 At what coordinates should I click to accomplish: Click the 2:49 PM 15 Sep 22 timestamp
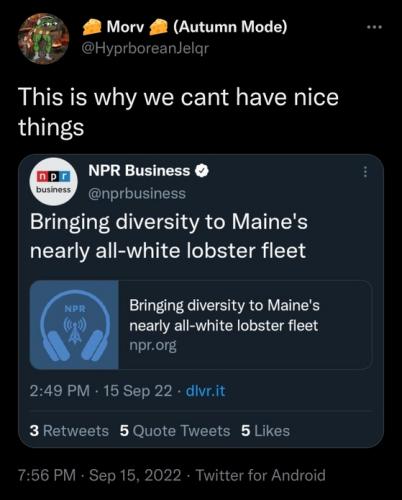(101, 391)
